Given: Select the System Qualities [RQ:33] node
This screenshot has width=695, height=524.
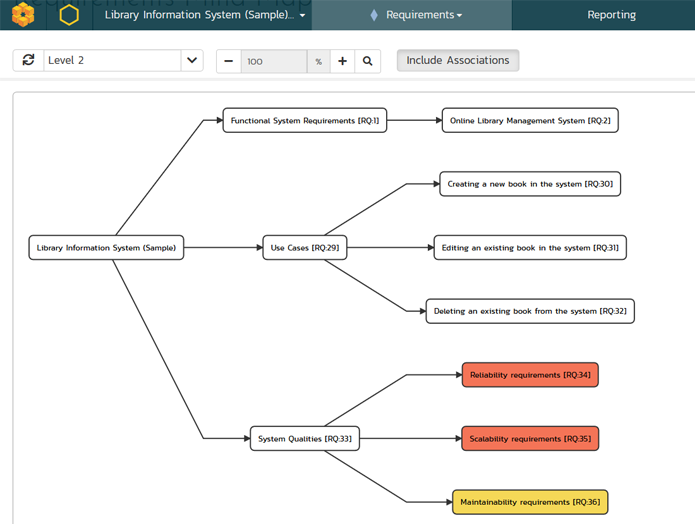Looking at the screenshot, I should pos(304,438).
